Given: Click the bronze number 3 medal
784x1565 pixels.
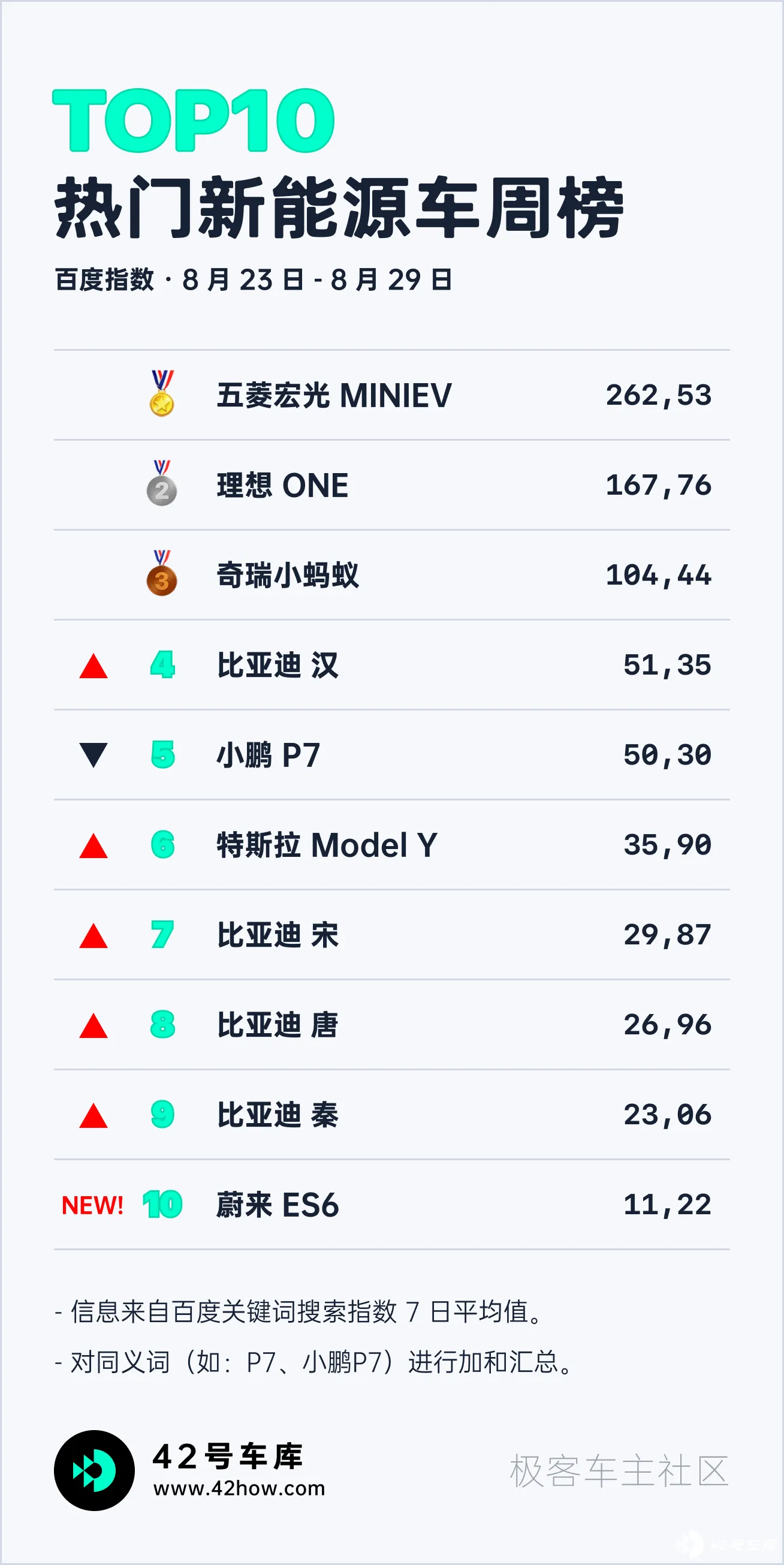Looking at the screenshot, I should point(162,574).
